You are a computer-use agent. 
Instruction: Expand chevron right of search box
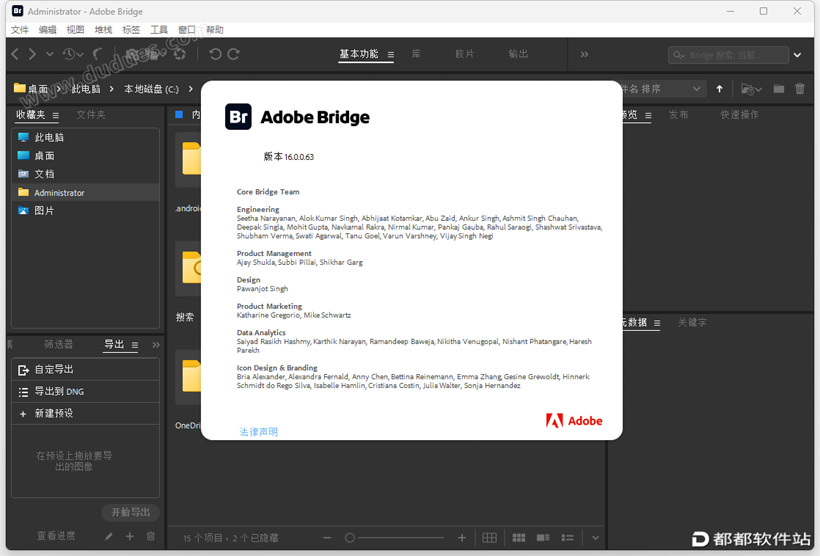(798, 54)
